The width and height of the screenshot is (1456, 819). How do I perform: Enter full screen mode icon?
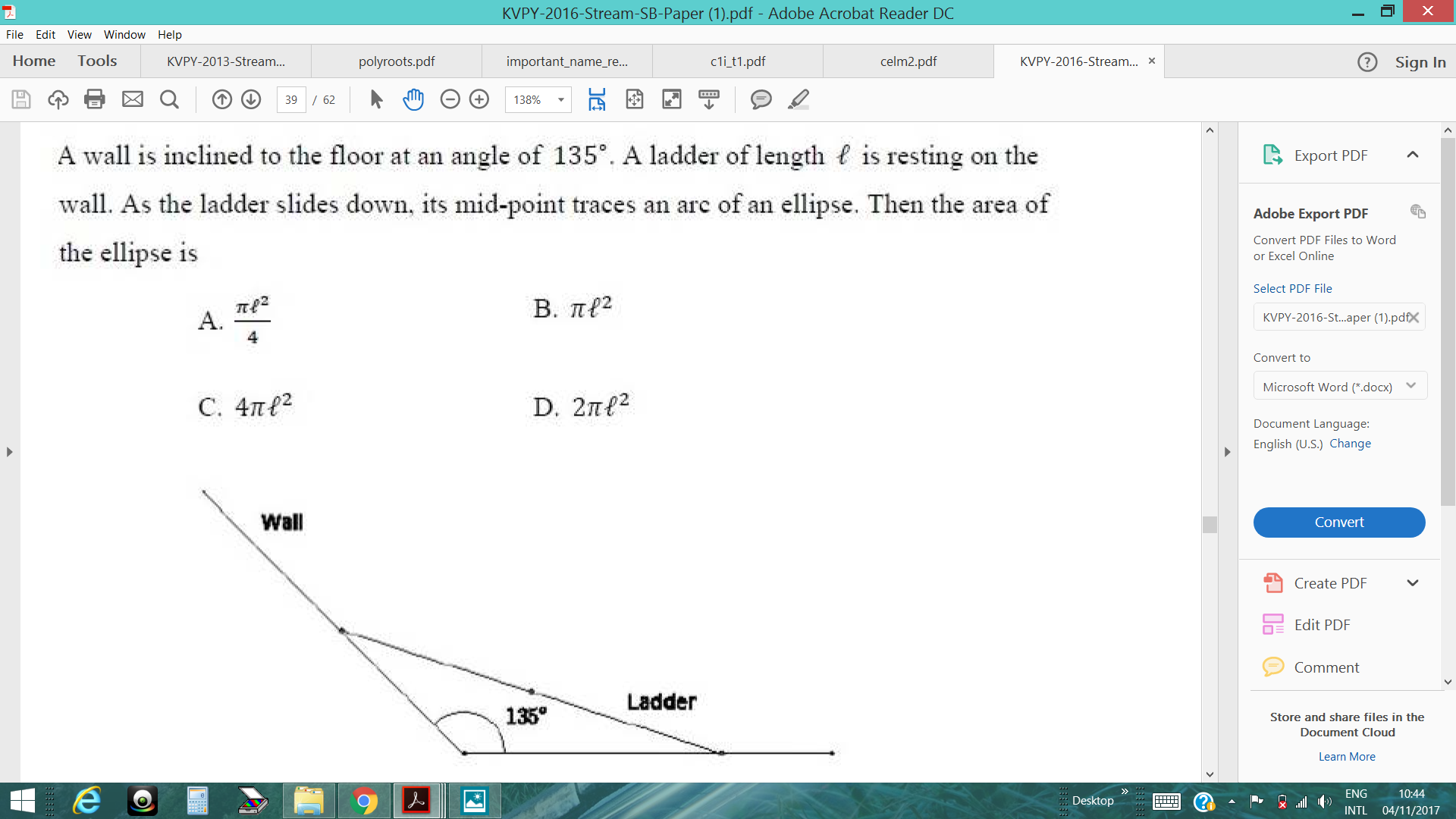tap(672, 99)
